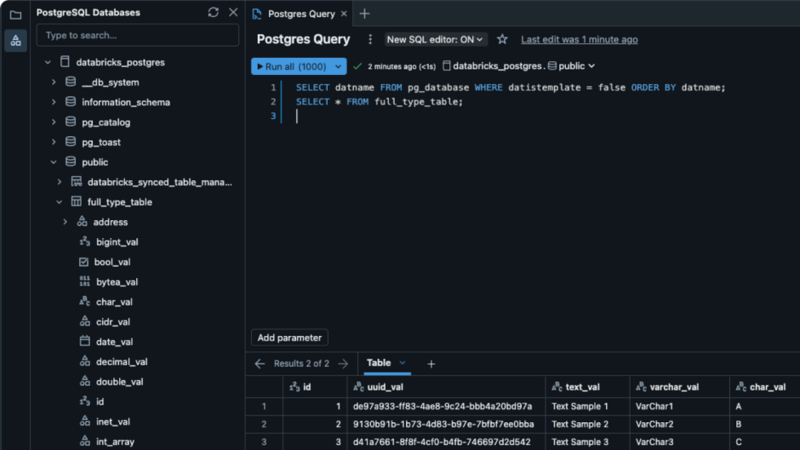Click the text_val column header
Image resolution: width=800 pixels, height=450 pixels.
[587, 387]
